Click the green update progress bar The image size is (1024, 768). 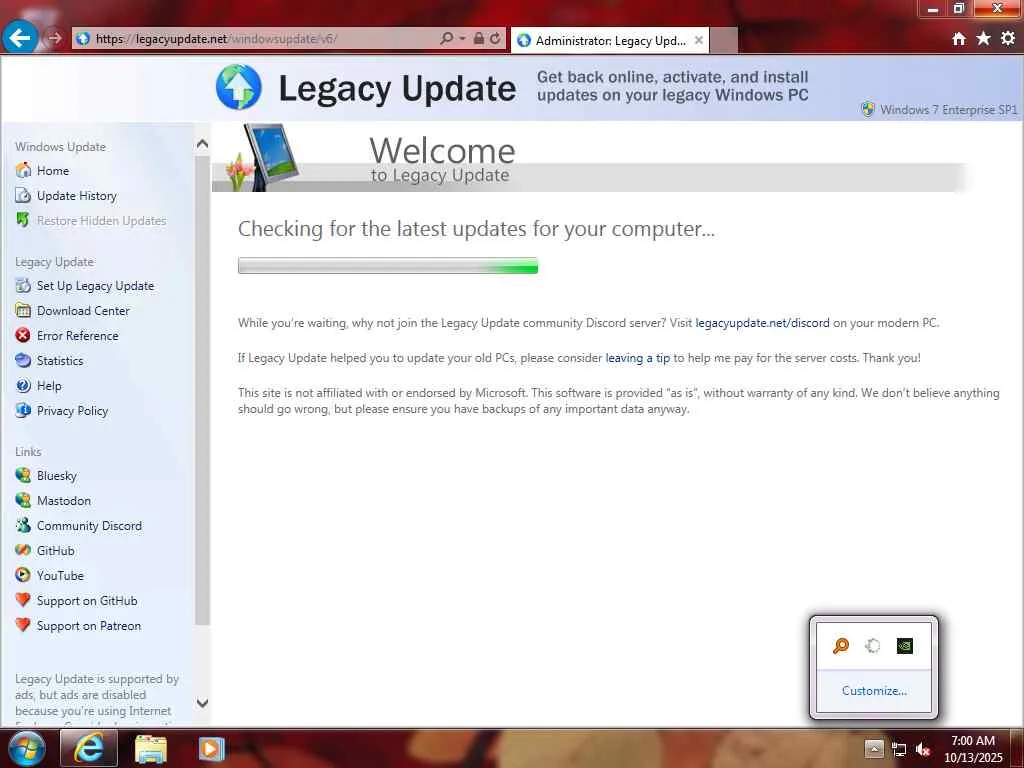pyautogui.click(x=388, y=265)
